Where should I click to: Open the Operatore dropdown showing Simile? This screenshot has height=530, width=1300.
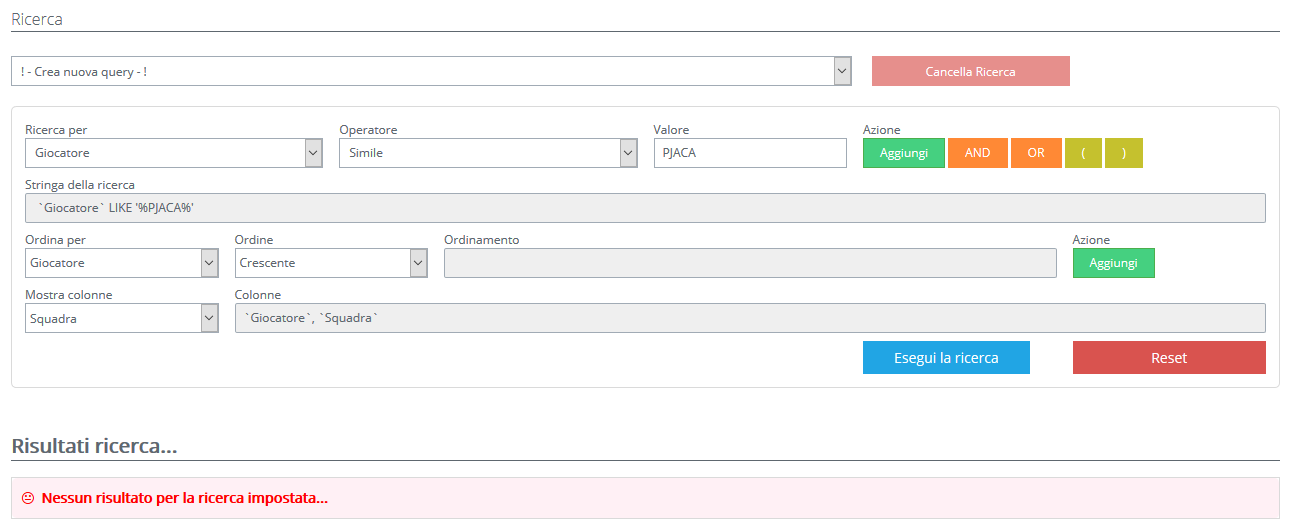(x=488, y=153)
